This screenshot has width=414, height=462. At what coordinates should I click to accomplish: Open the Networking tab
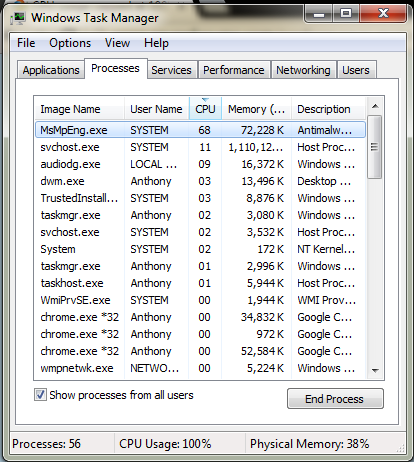(x=303, y=70)
